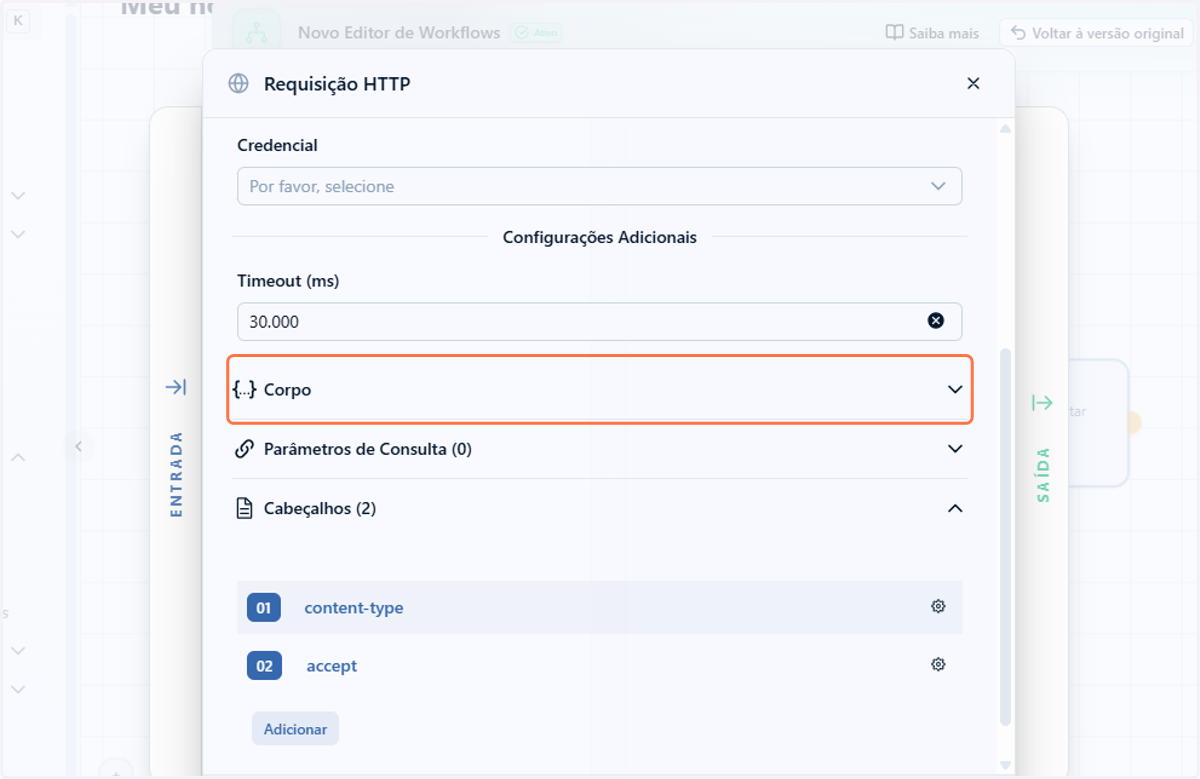Open the Saída panel arrow icon
Screen dimensions: 1200x779
point(1042,402)
